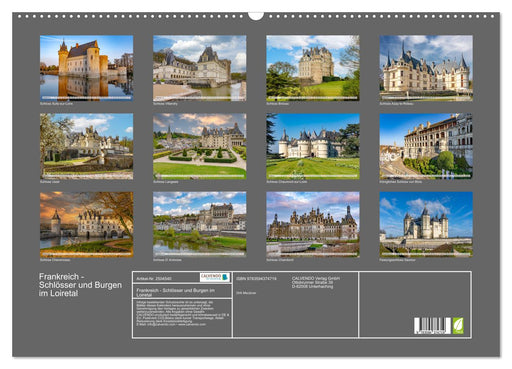Screen dimensions: 512x369
Task: Click the barcode graphic
Action: tap(432, 326)
